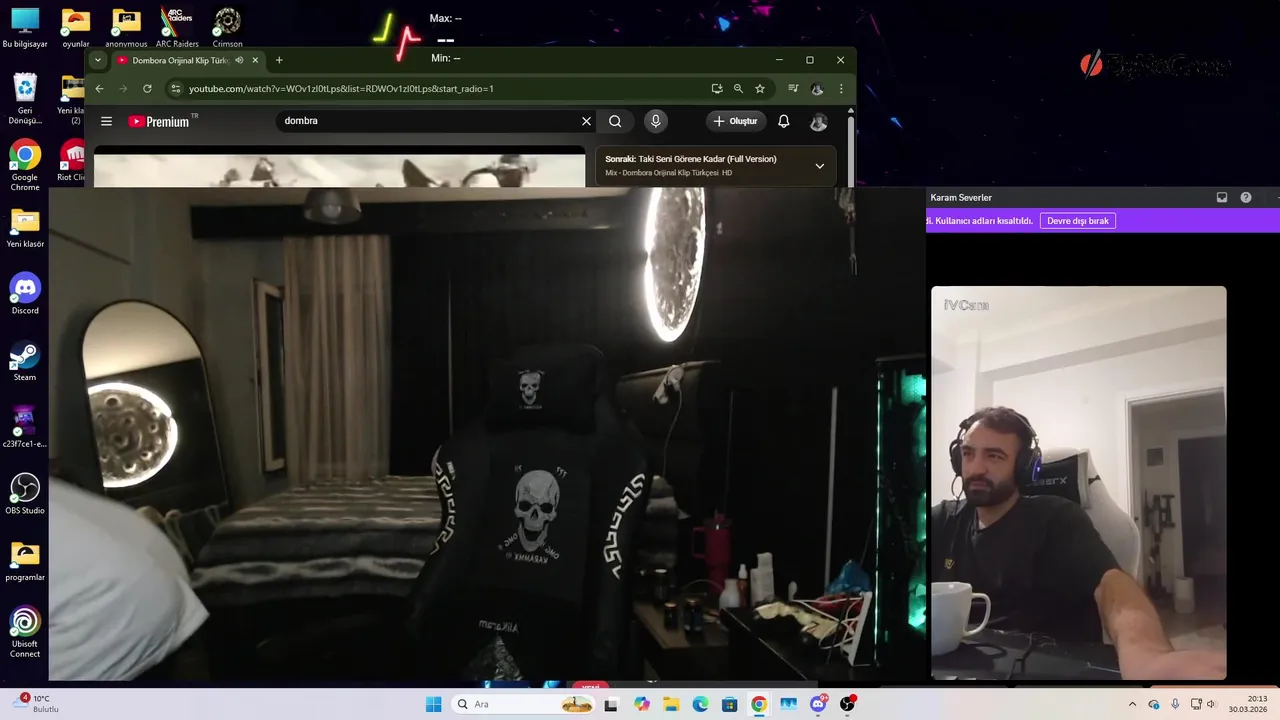Open the YouTube guide hamburger menu
Viewport: 1280px width, 720px height.
pyautogui.click(x=106, y=121)
